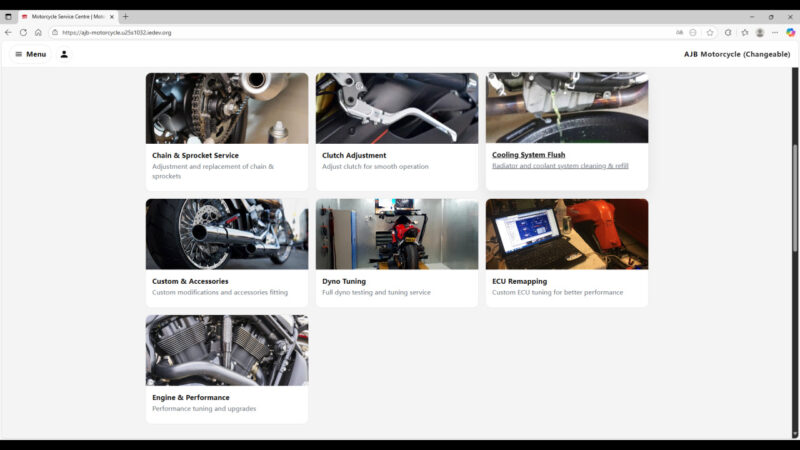
Task: Go to browser home page icon
Action: 38,32
